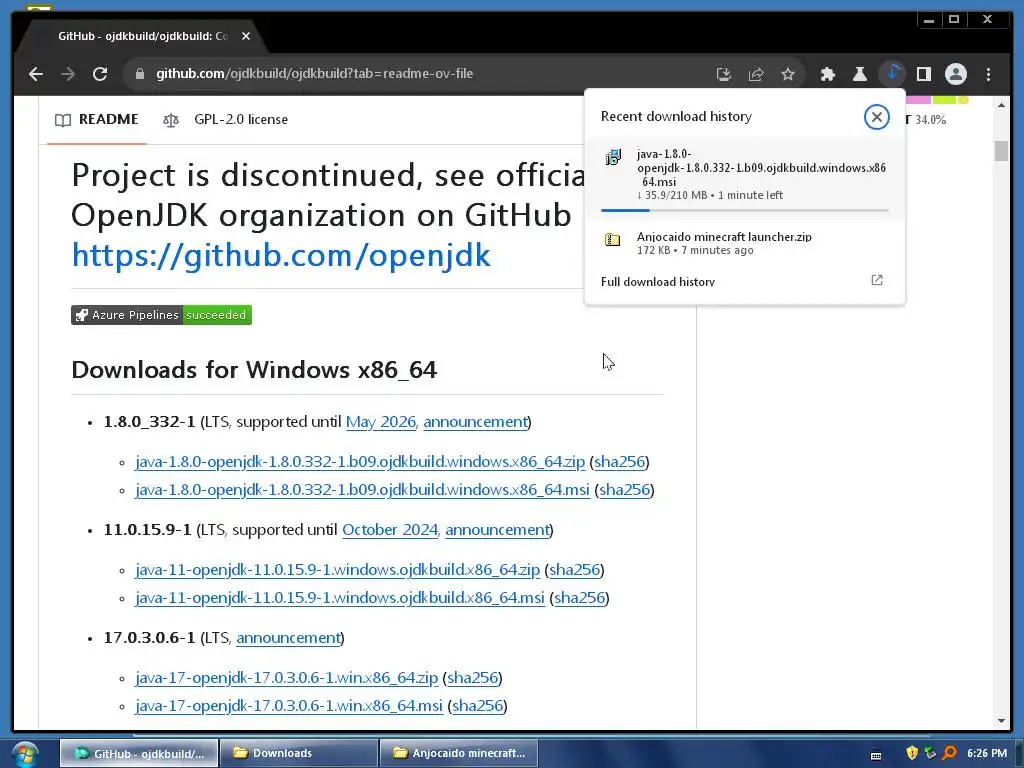Screen dimensions: 1024x768
Task: Open the Chrome three-dot menu
Action: click(988, 74)
